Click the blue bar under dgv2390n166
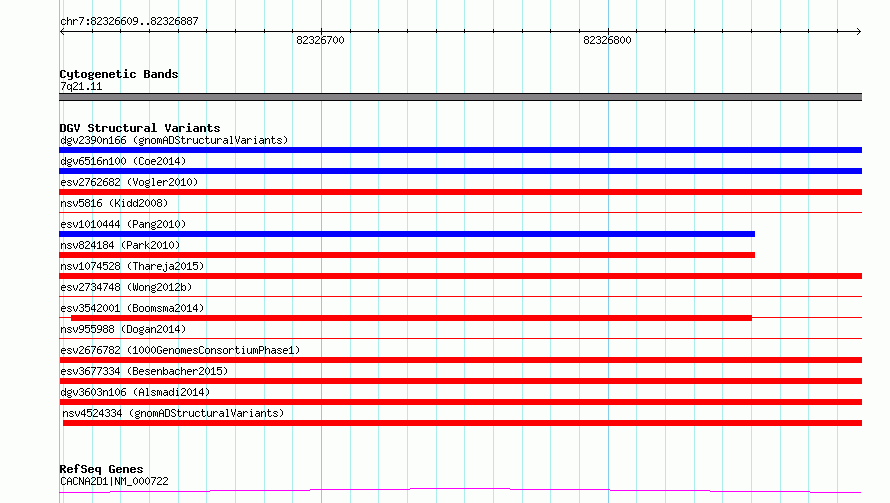Viewport: 890px width, 503px height. click(x=460, y=150)
